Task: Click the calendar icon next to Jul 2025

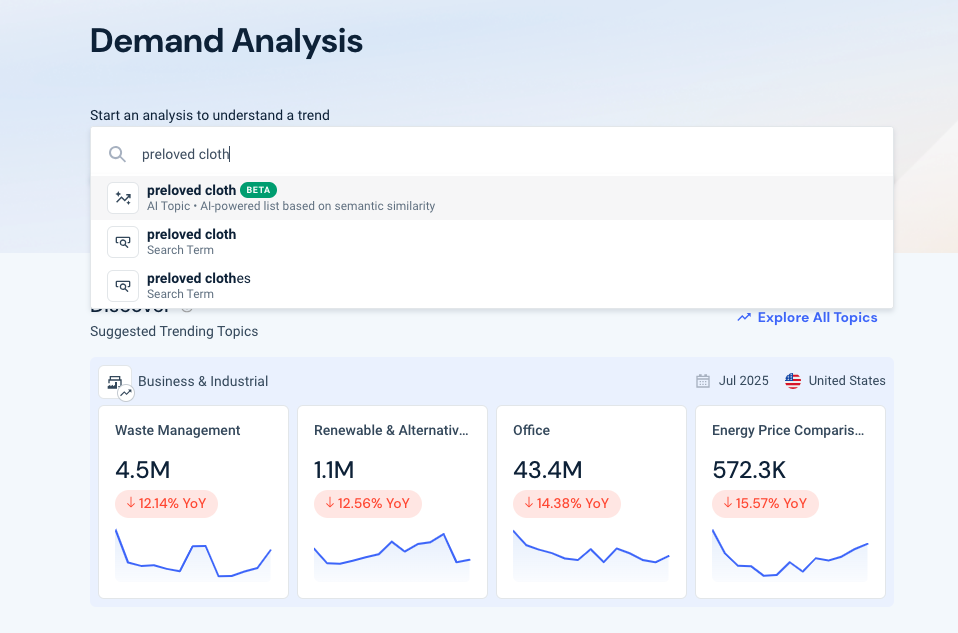Action: pos(703,381)
